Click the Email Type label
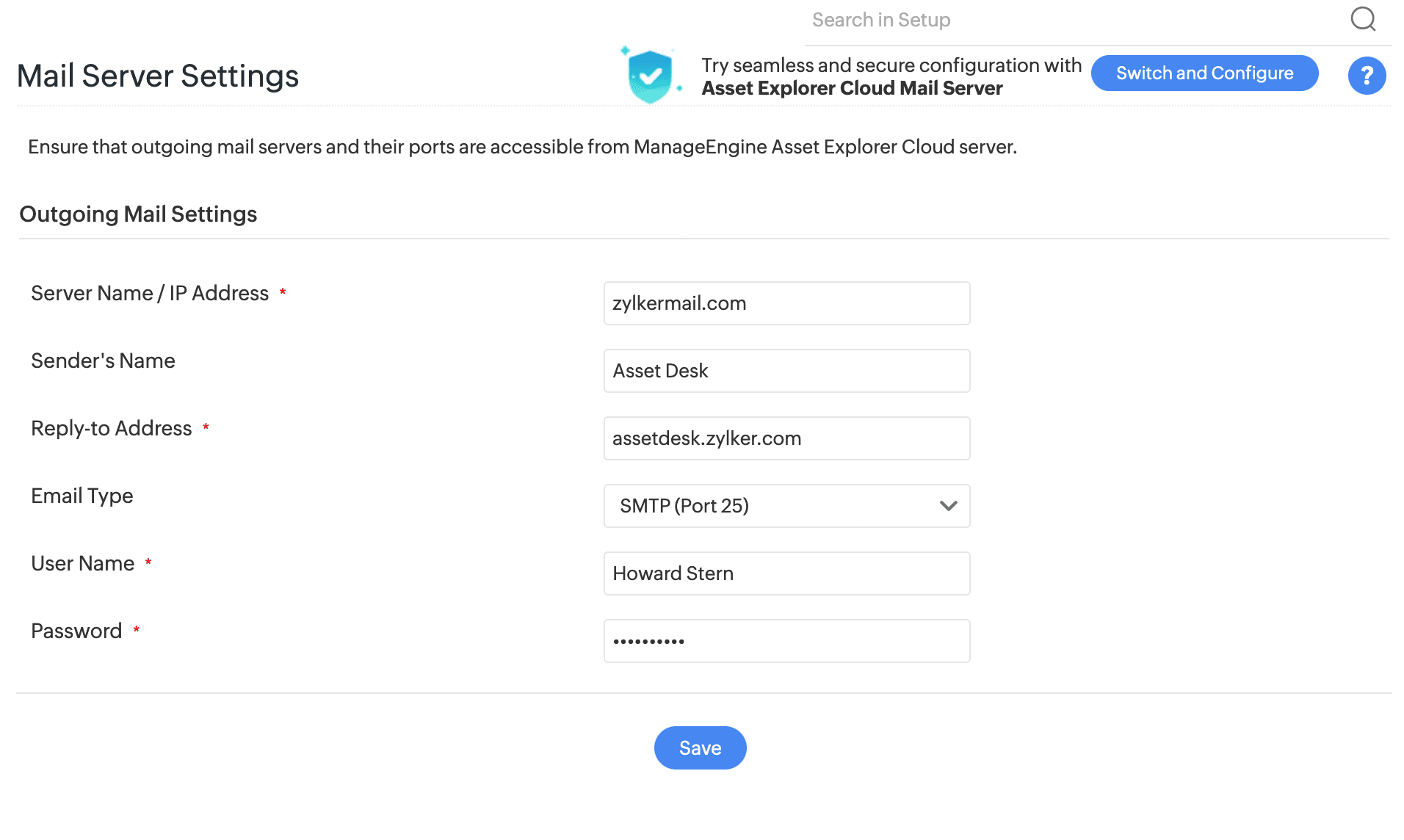The height and width of the screenshot is (840, 1404). pos(82,496)
